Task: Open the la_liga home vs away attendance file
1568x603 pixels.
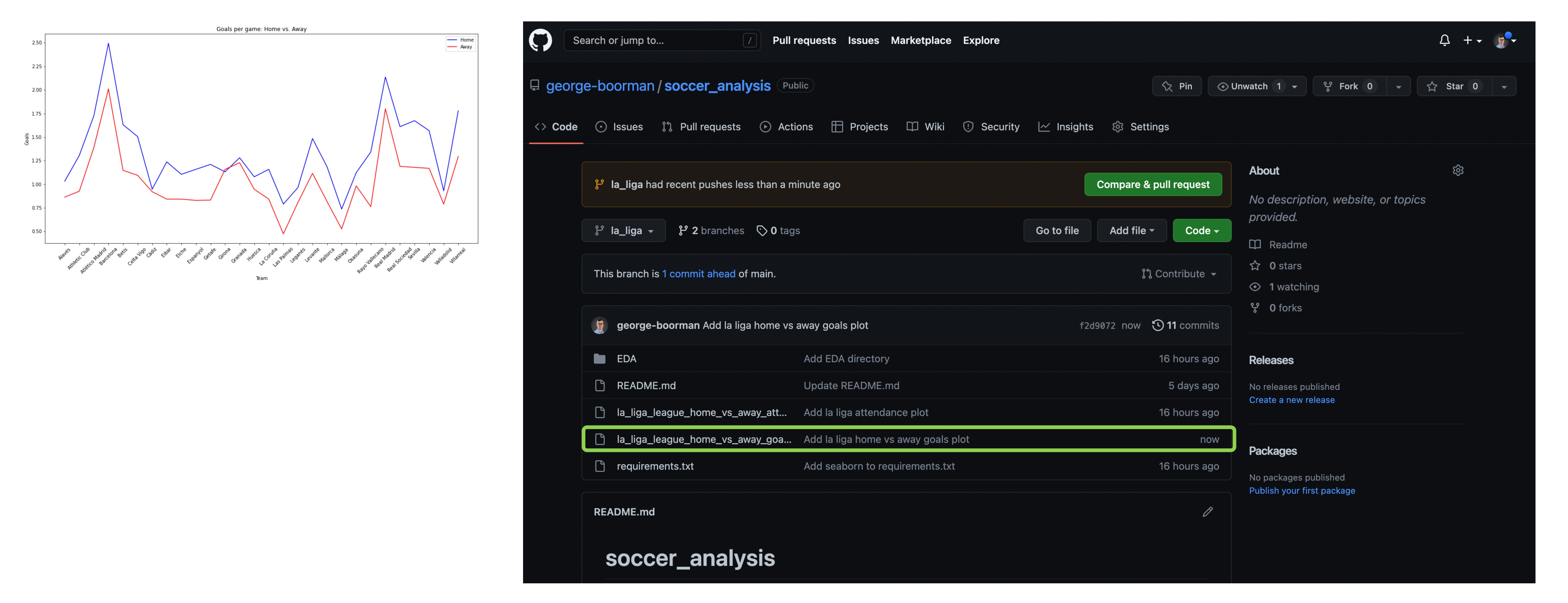Action: pyautogui.click(x=701, y=412)
